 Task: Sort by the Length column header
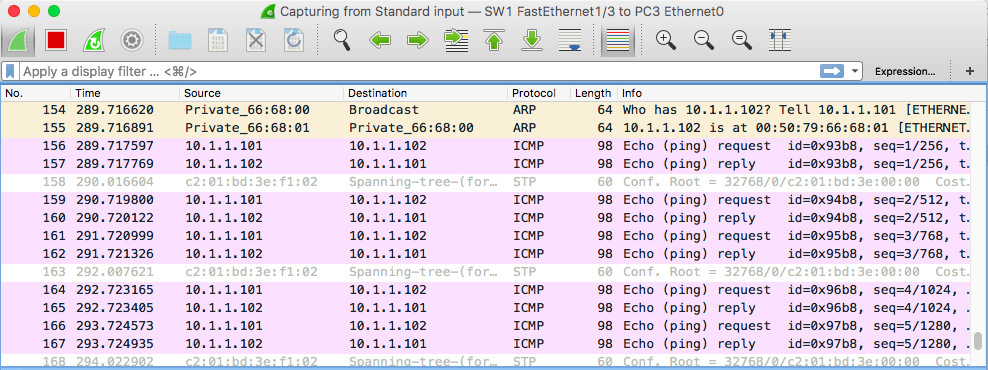click(594, 93)
